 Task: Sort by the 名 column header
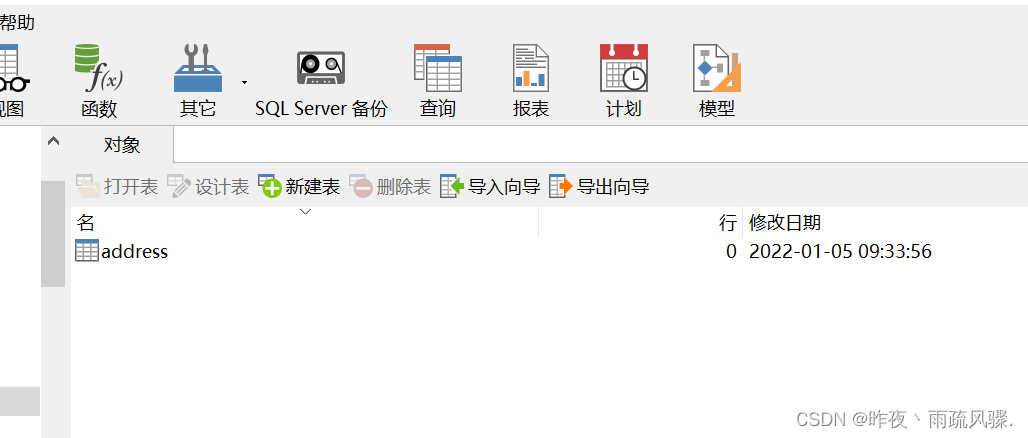click(x=305, y=222)
